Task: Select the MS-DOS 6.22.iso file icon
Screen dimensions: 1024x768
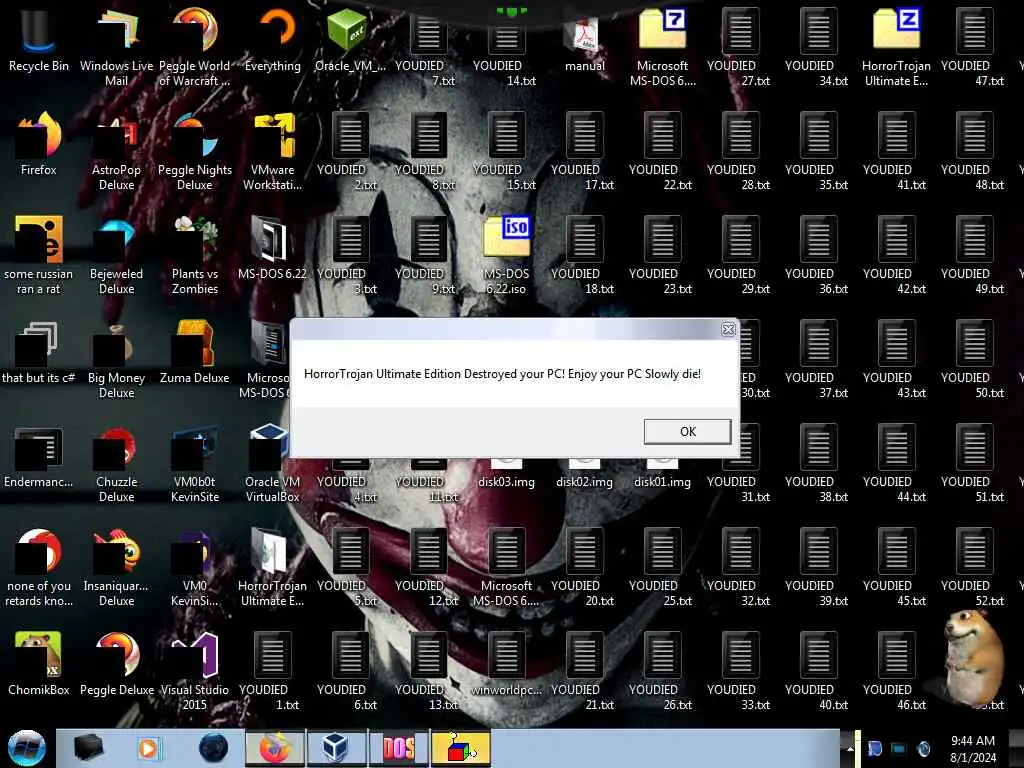Action: coord(507,256)
